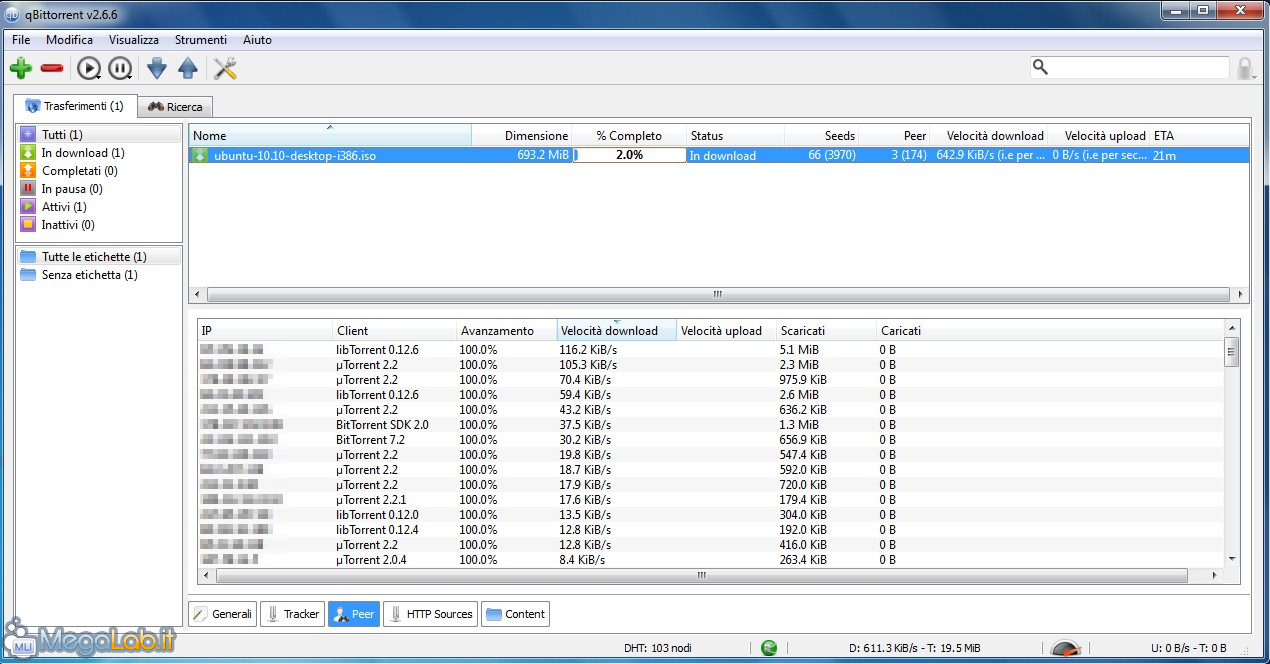Image resolution: width=1270 pixels, height=664 pixels.
Task: Open the Strumenti menu
Action: 200,40
